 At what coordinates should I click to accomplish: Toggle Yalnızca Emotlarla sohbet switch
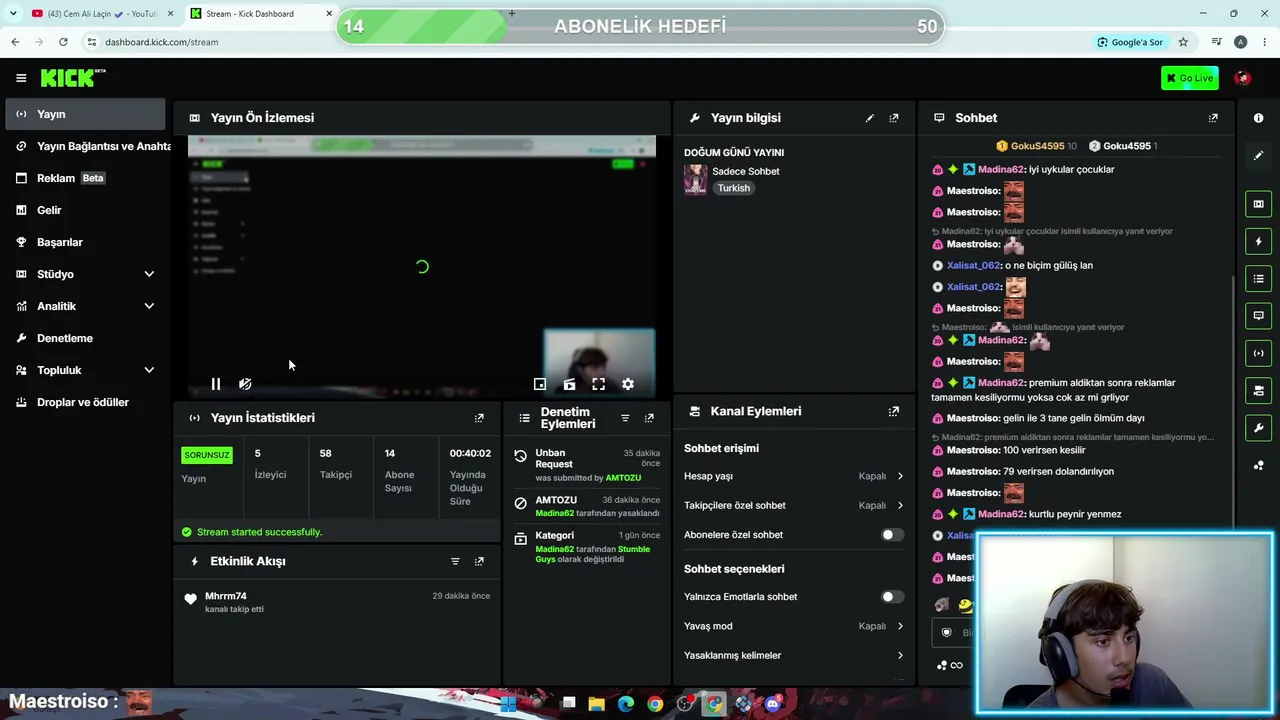pyautogui.click(x=892, y=597)
